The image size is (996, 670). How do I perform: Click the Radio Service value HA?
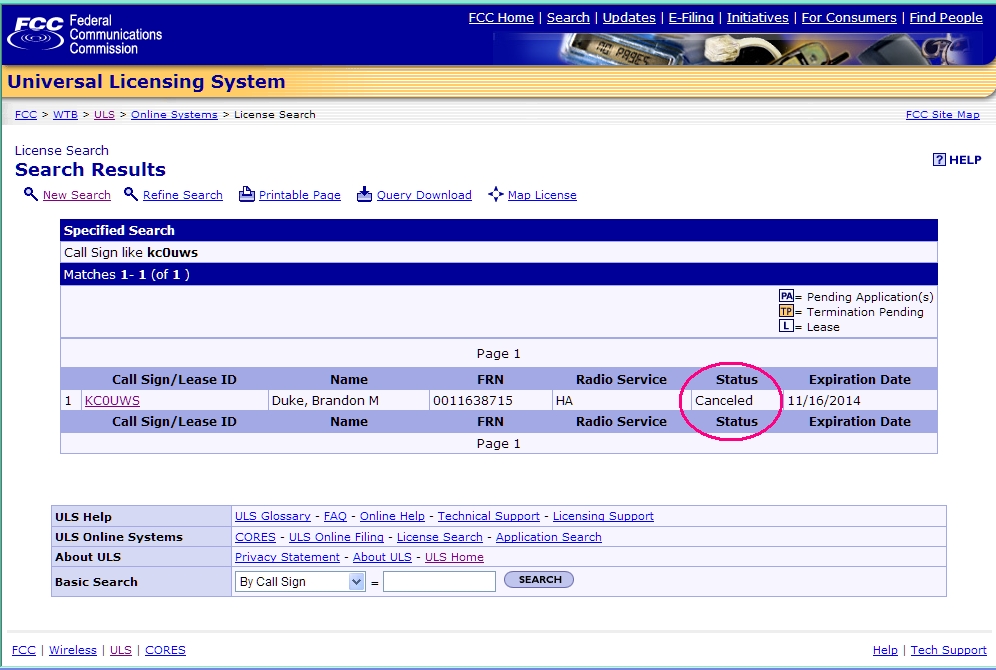(x=564, y=401)
